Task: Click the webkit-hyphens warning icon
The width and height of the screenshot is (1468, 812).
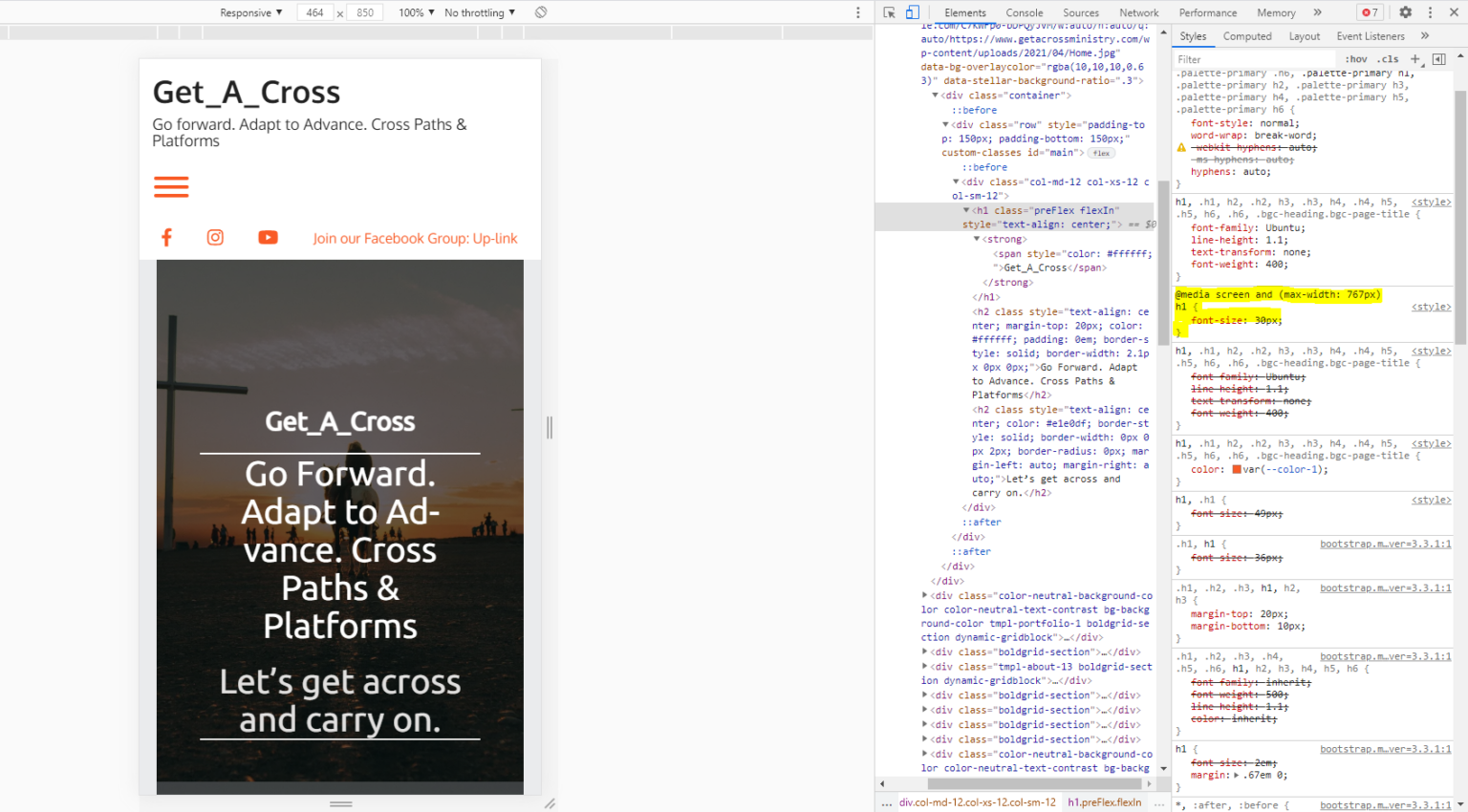Action: tap(1181, 148)
